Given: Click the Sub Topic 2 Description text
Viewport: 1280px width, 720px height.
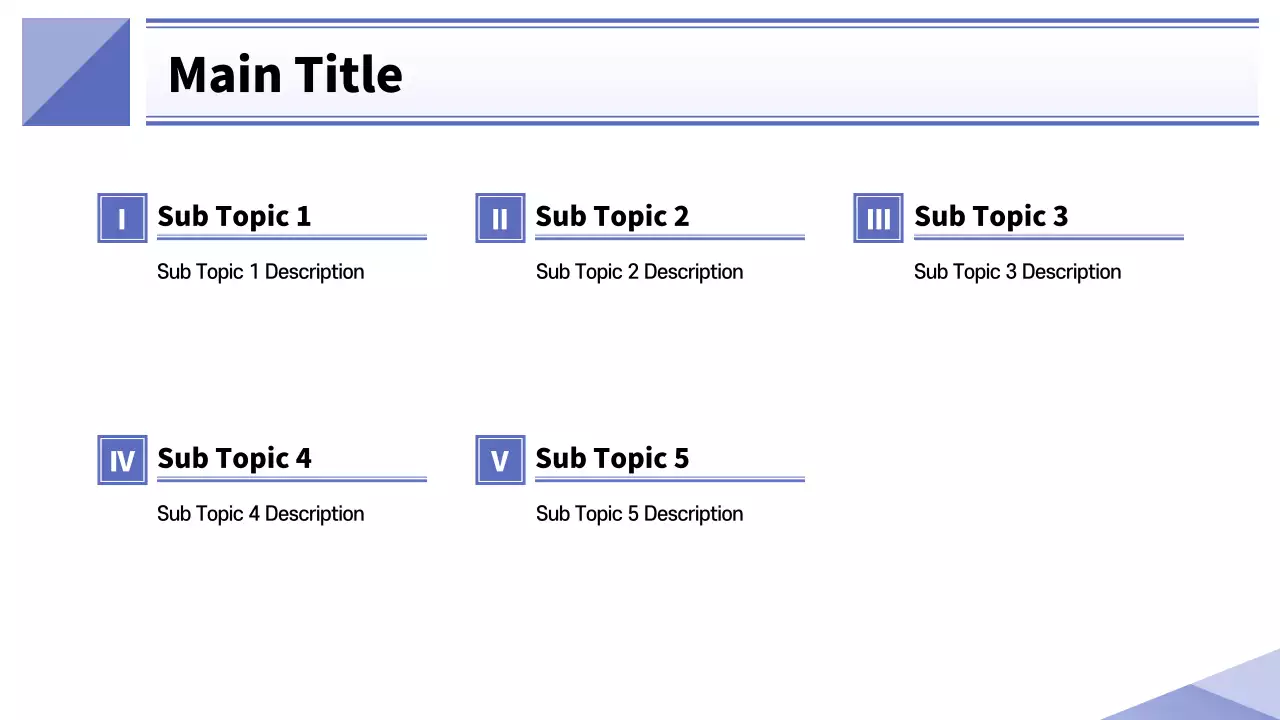Looking at the screenshot, I should 639,272.
